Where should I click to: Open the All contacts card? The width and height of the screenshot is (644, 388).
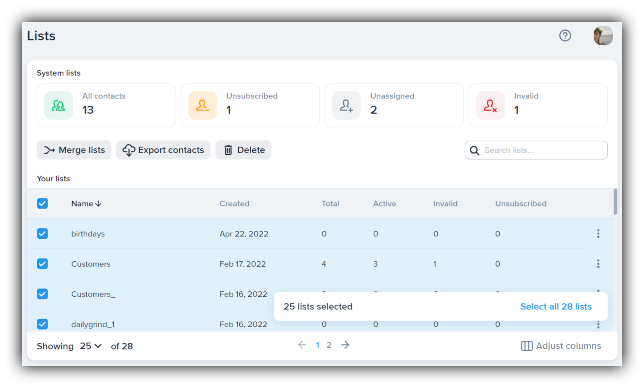(106, 106)
